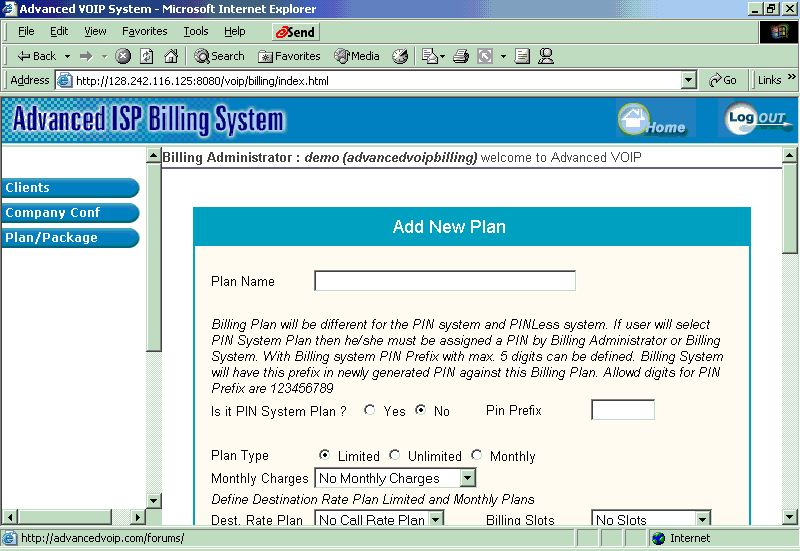800x551 pixels.
Task: Click the Links toolbar label
Action: 769,80
